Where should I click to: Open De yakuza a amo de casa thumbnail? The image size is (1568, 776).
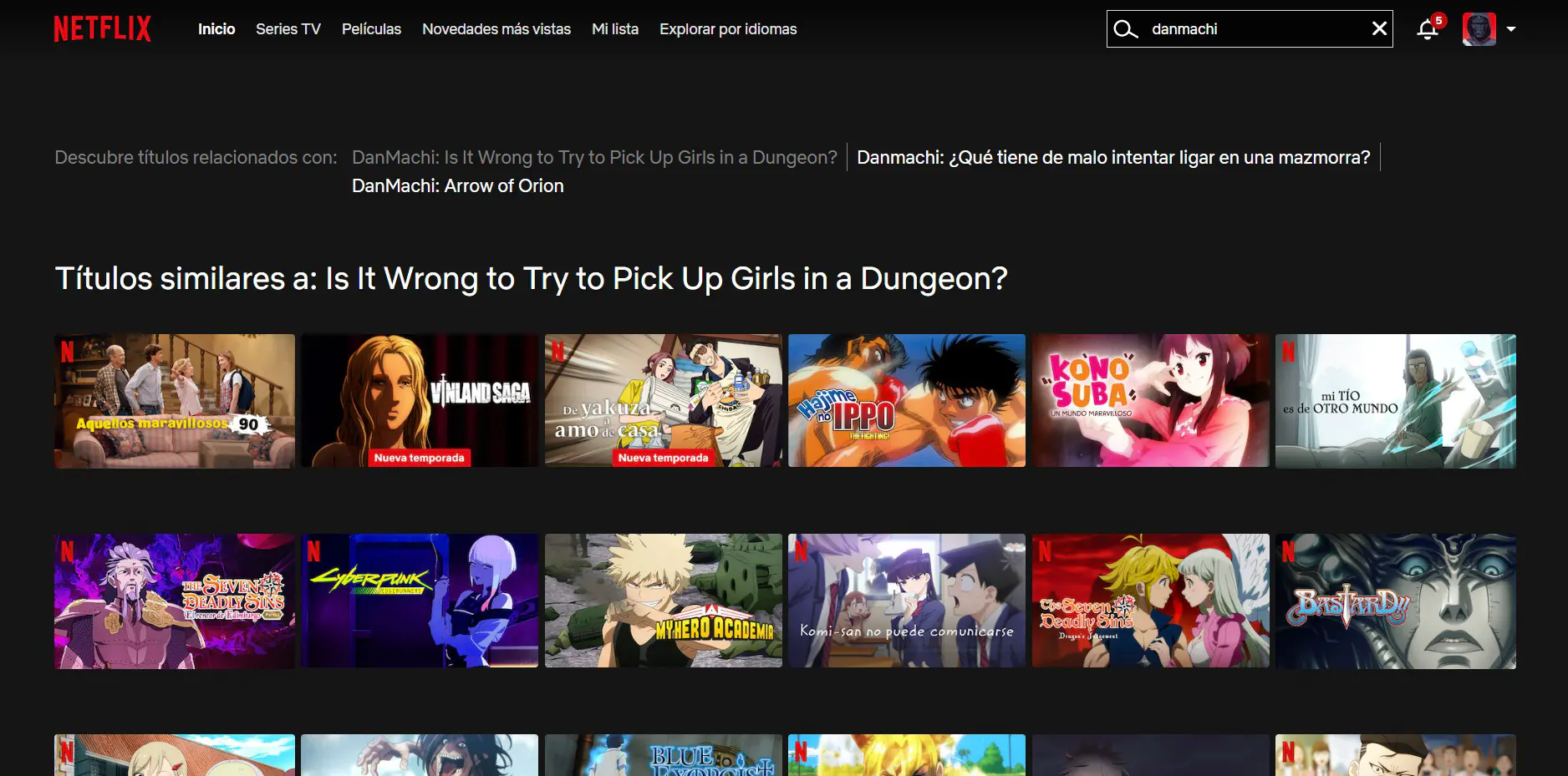pyautogui.click(x=664, y=401)
